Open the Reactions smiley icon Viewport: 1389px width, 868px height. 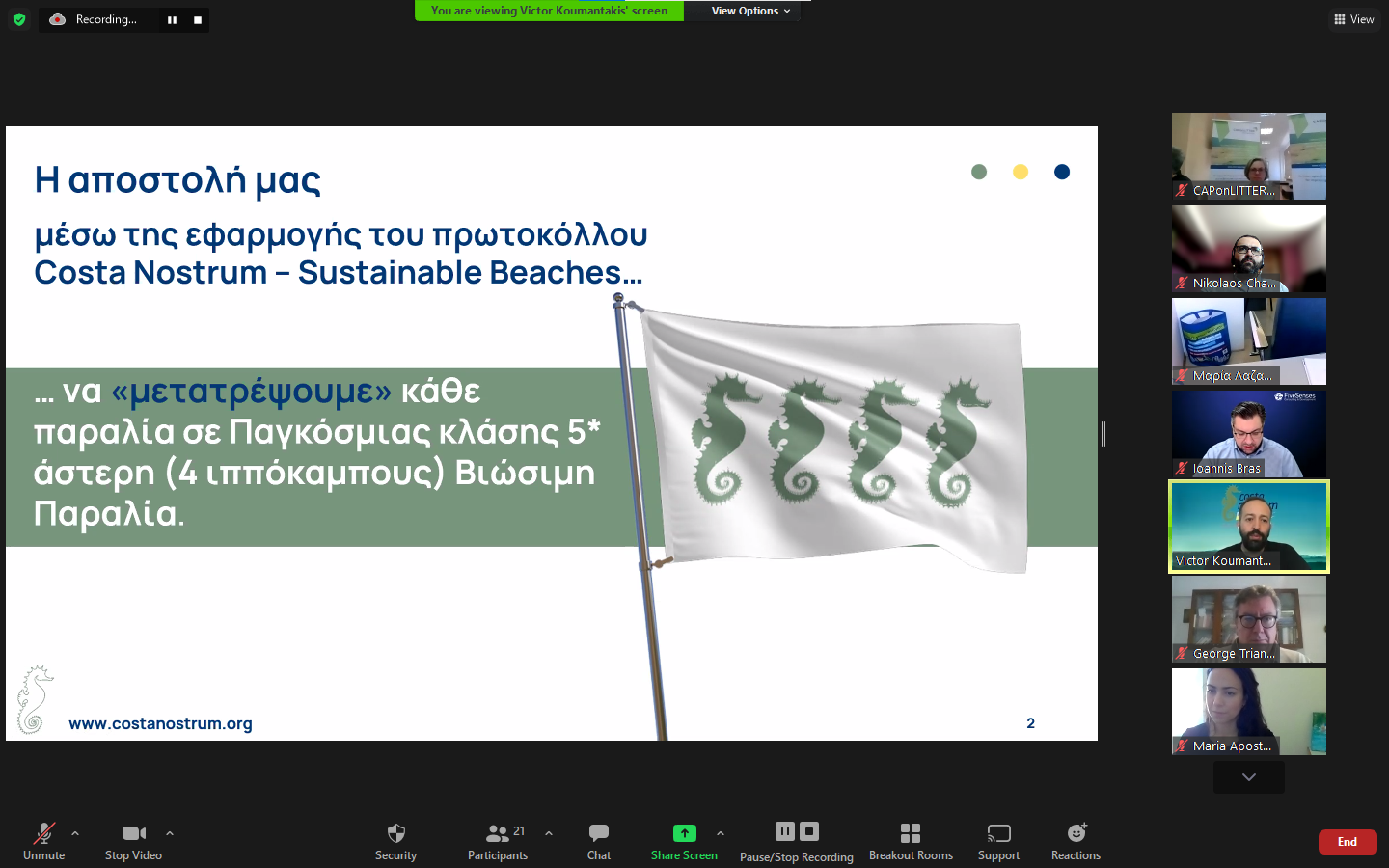coord(1076,832)
